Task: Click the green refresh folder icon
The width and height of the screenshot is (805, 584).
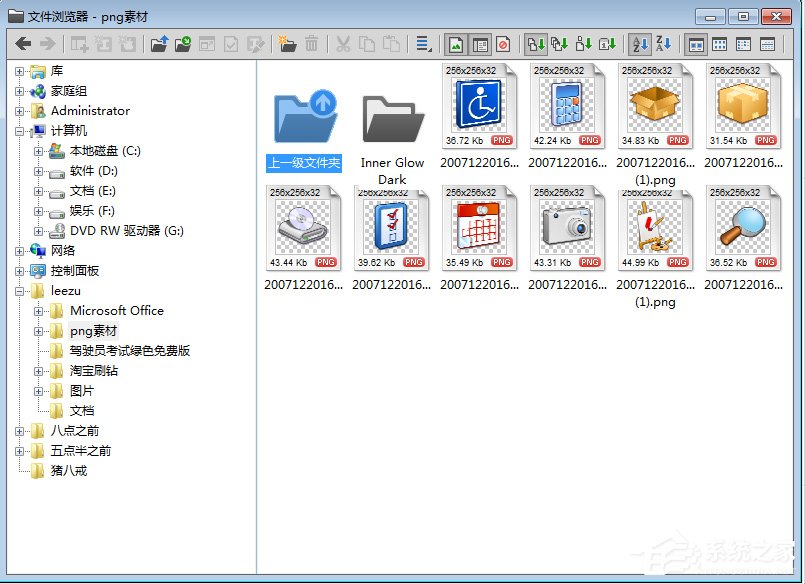Action: (182, 43)
